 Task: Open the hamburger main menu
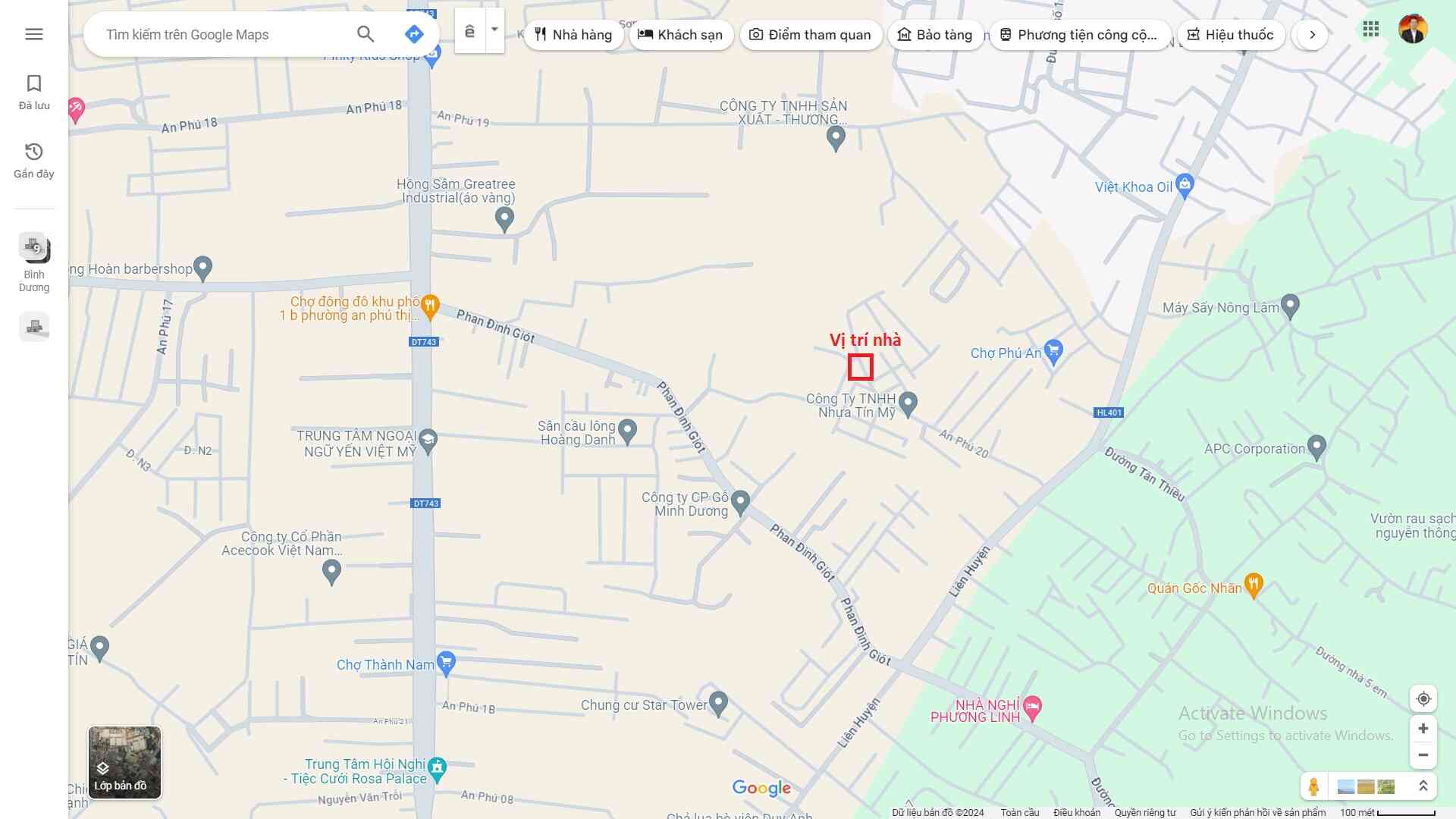(33, 34)
